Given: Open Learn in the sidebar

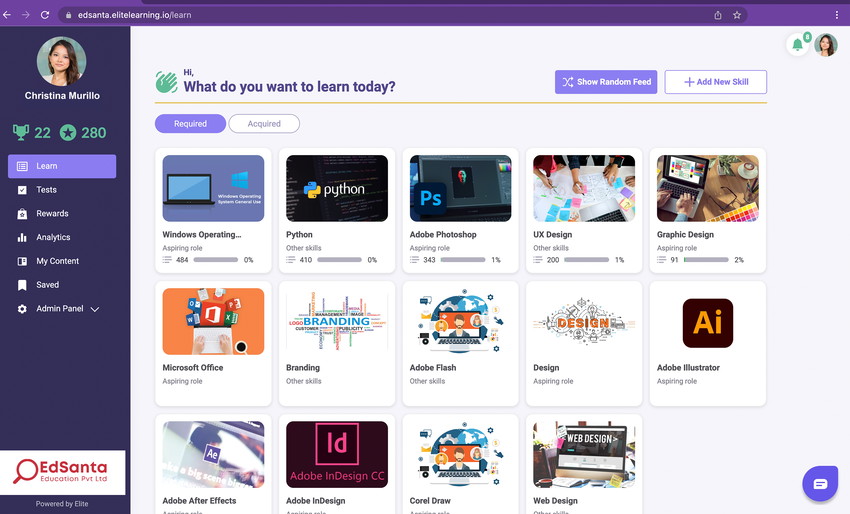Looking at the screenshot, I should coord(62,166).
